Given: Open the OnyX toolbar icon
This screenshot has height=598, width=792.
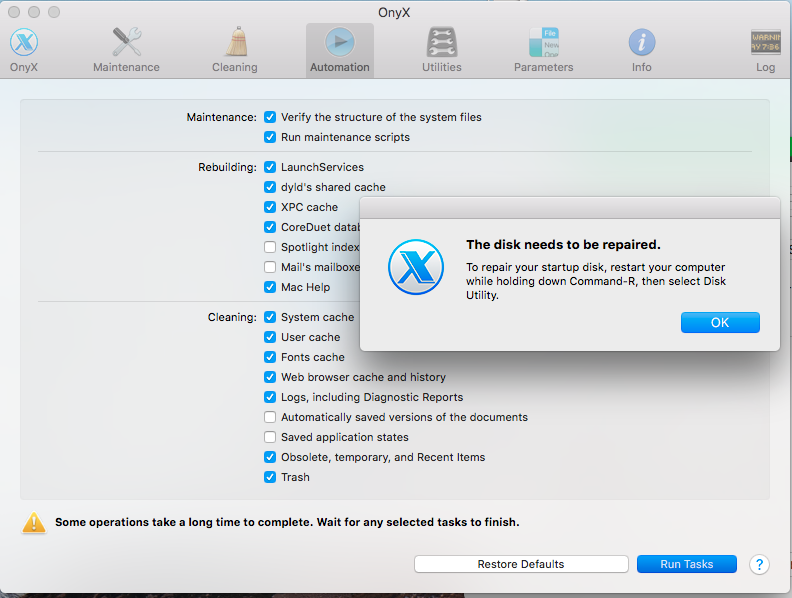Looking at the screenshot, I should click(24, 50).
